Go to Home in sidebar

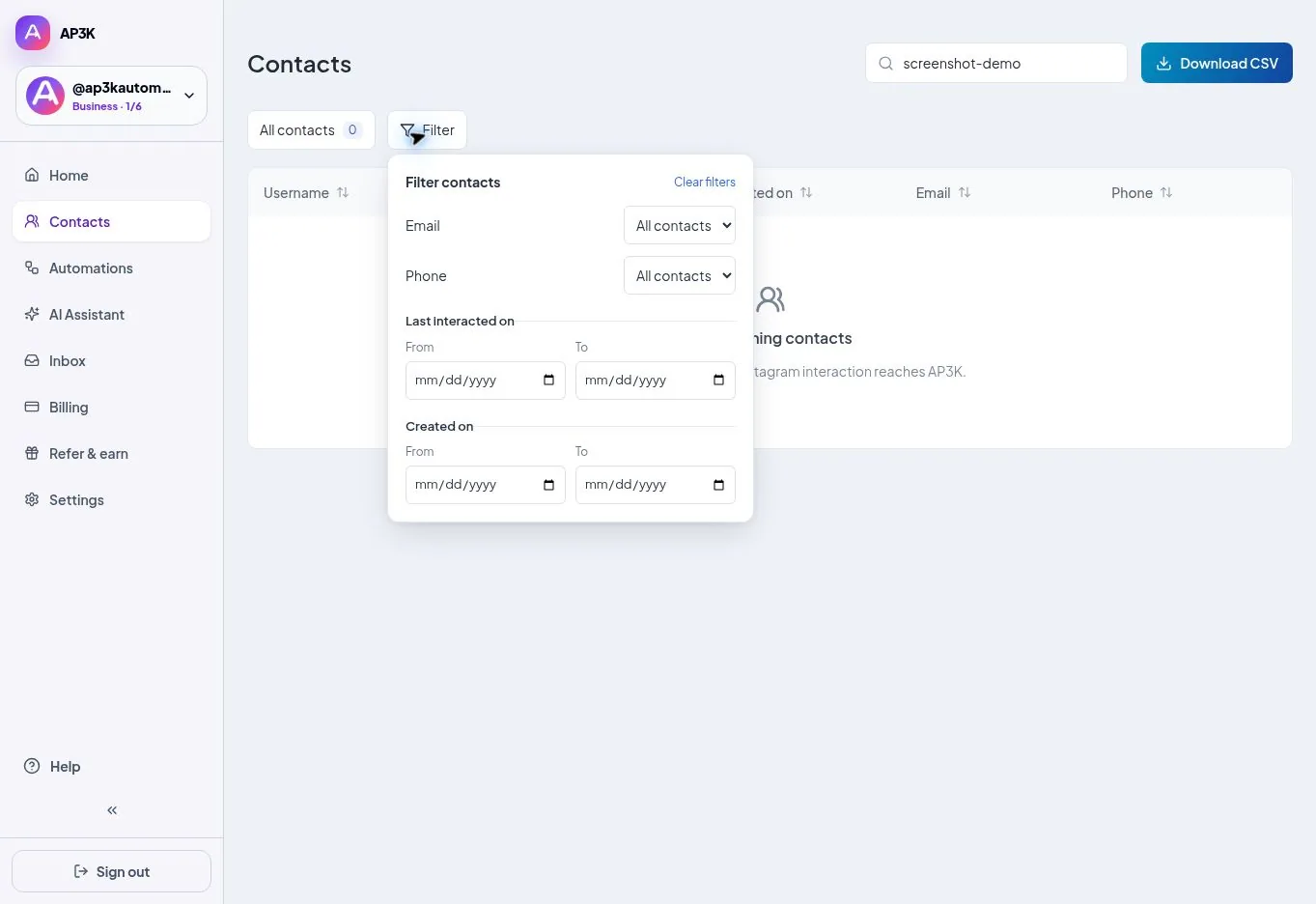112,175
